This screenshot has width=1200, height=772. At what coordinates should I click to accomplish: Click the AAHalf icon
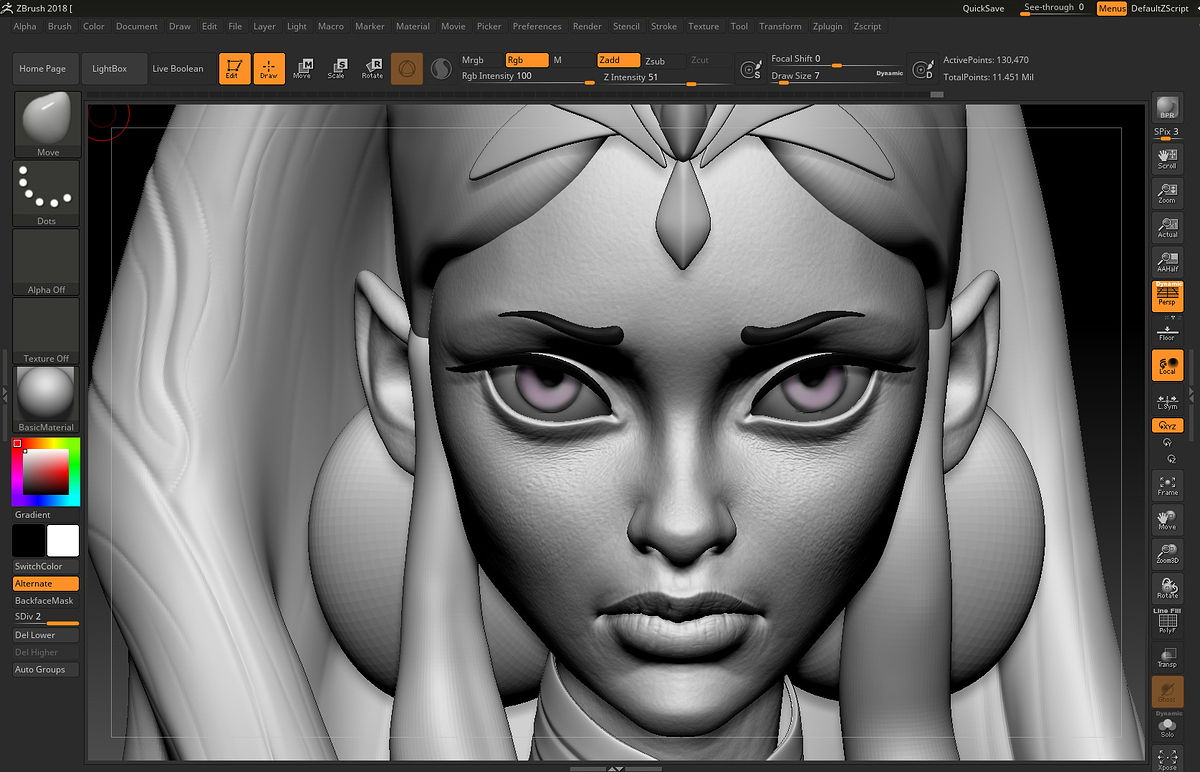[x=1167, y=261]
